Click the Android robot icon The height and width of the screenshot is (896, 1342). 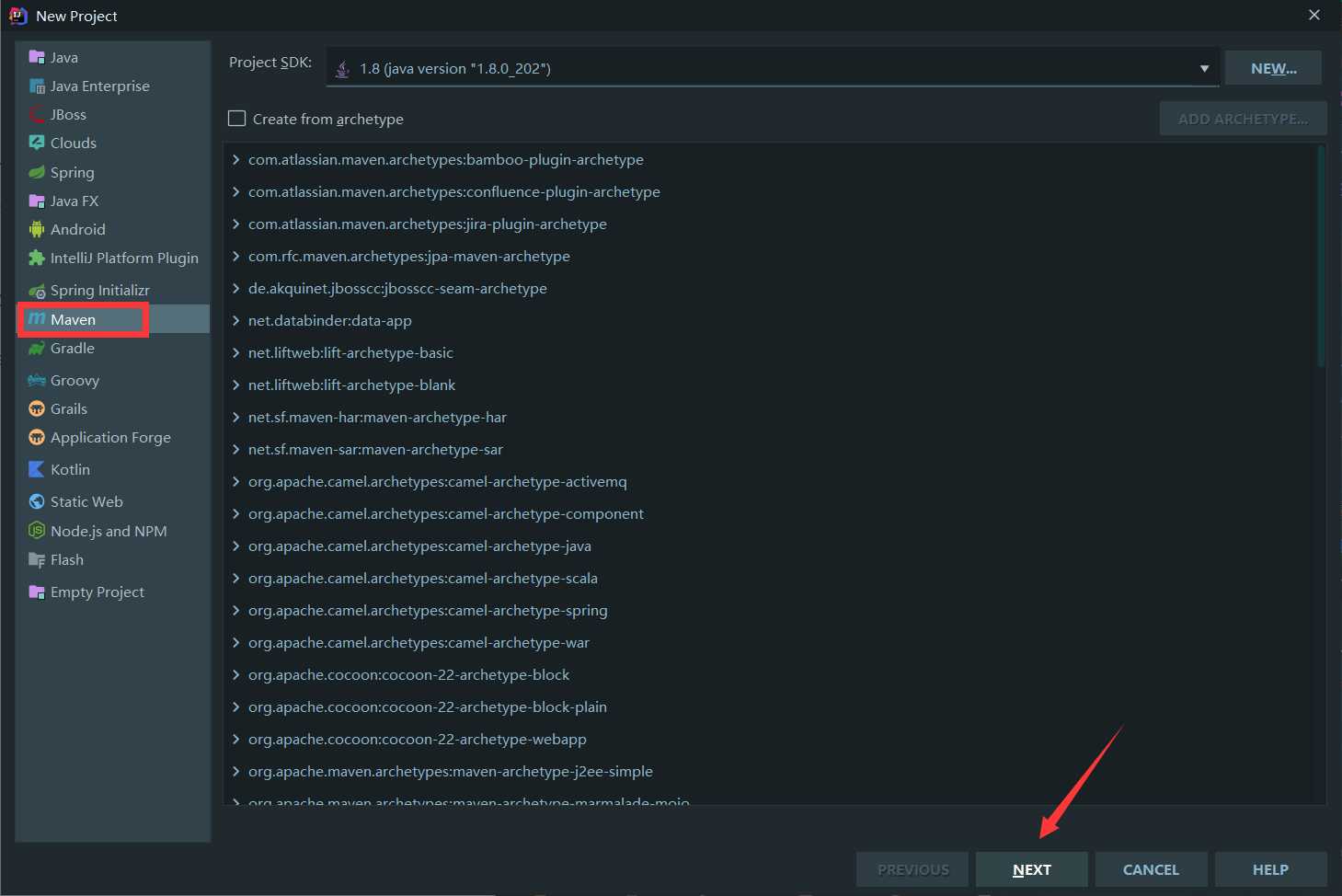37,229
